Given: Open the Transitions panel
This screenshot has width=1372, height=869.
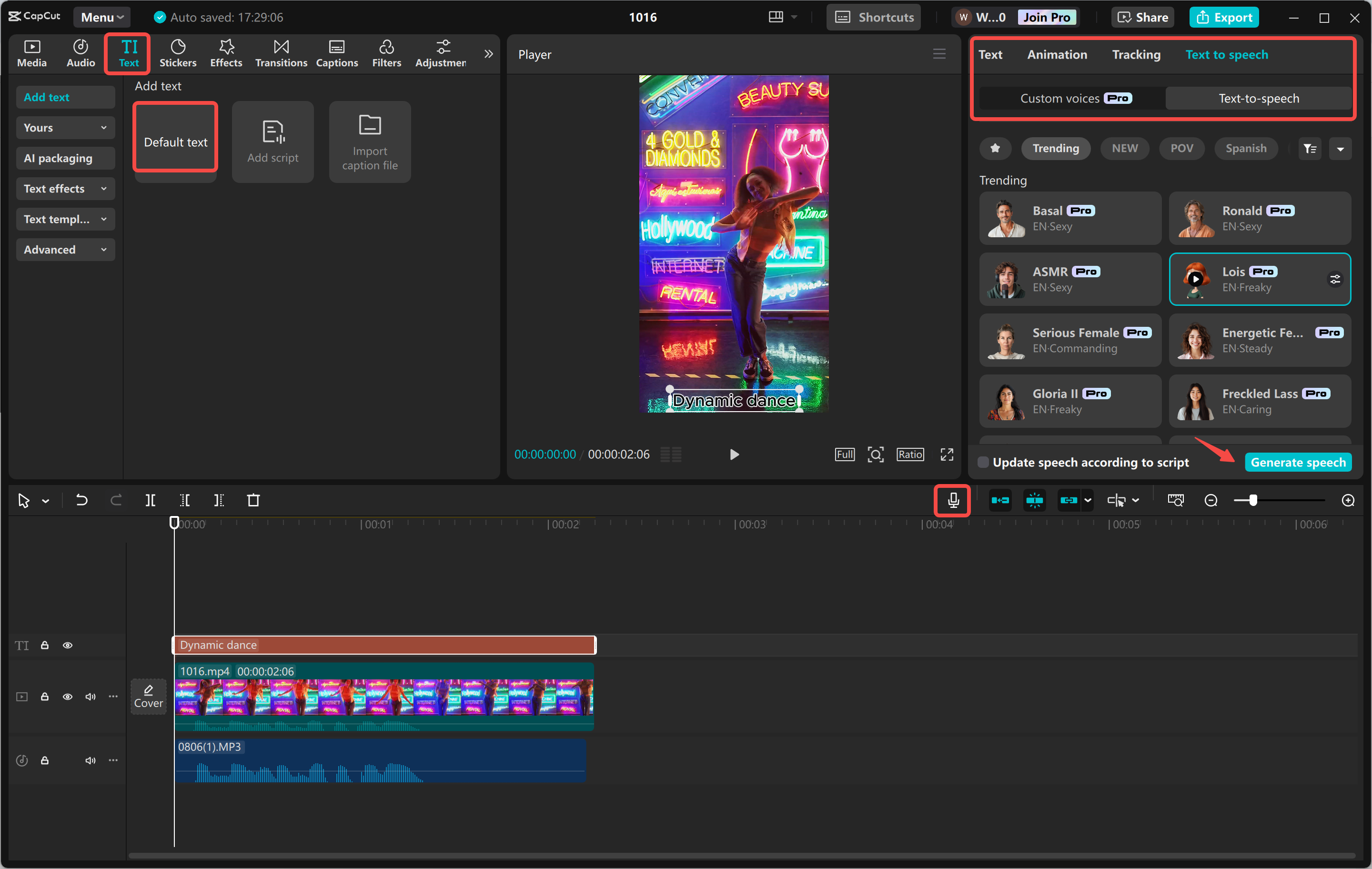Looking at the screenshot, I should [x=280, y=53].
